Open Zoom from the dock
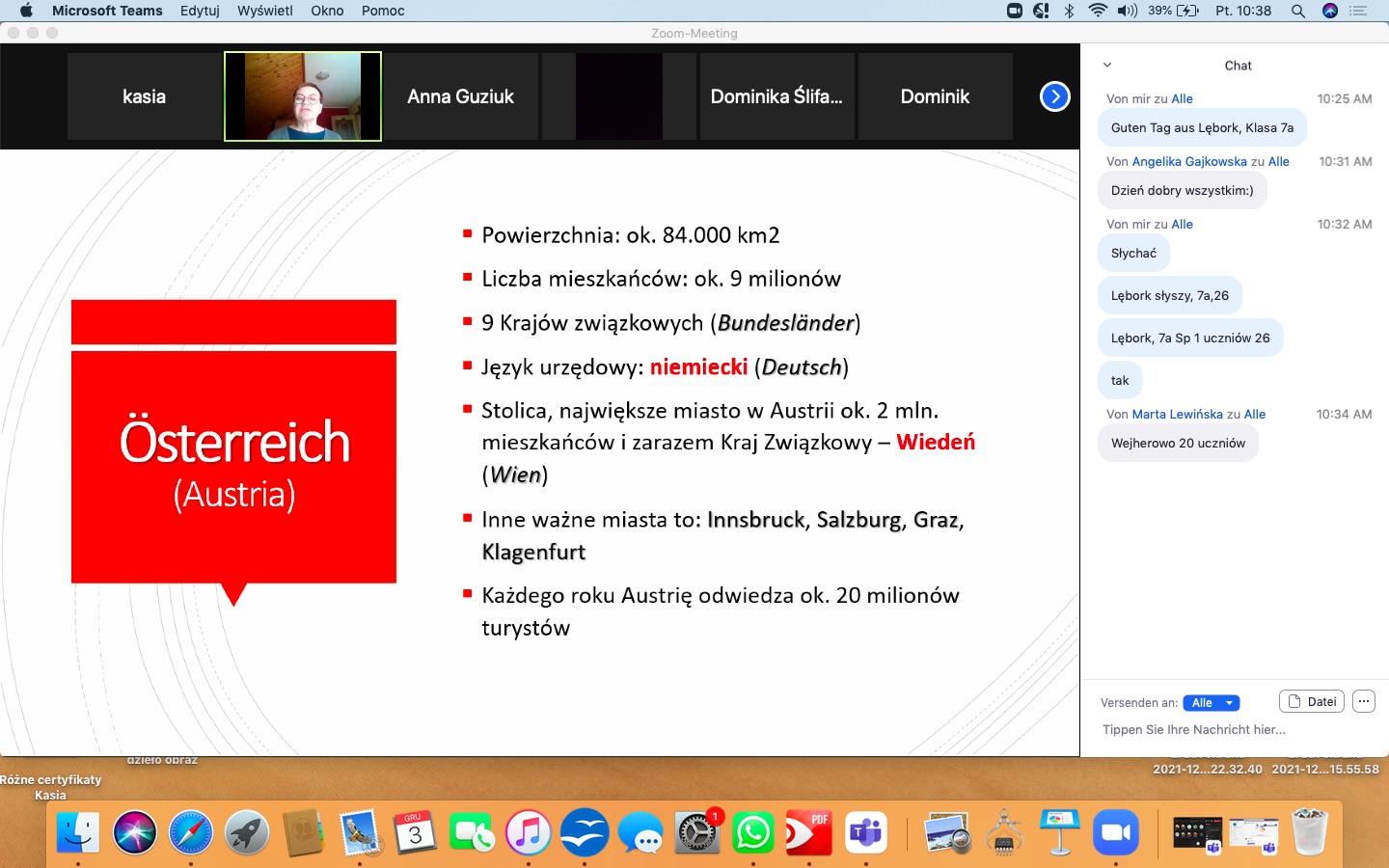The height and width of the screenshot is (868, 1389). click(x=1116, y=832)
